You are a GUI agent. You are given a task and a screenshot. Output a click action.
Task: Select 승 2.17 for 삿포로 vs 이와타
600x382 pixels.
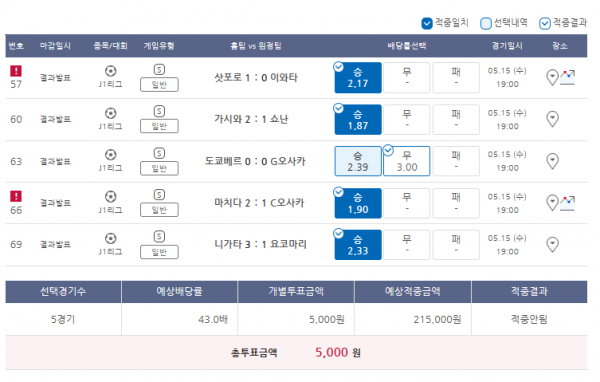(358, 78)
